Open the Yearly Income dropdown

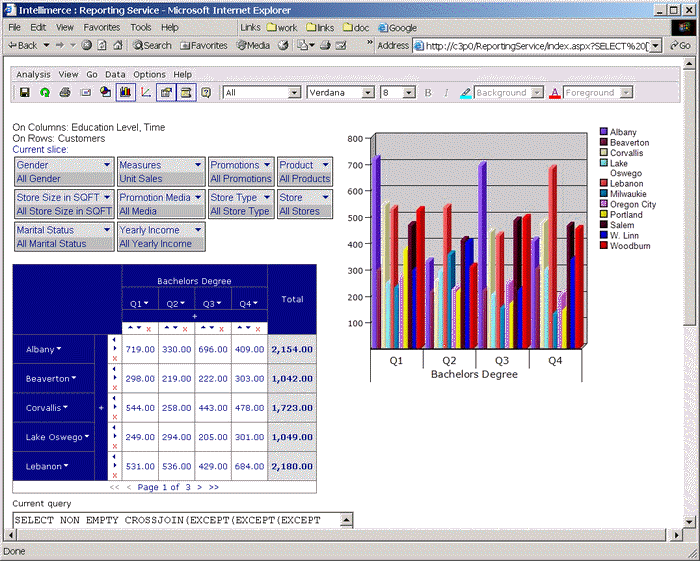pos(198,229)
